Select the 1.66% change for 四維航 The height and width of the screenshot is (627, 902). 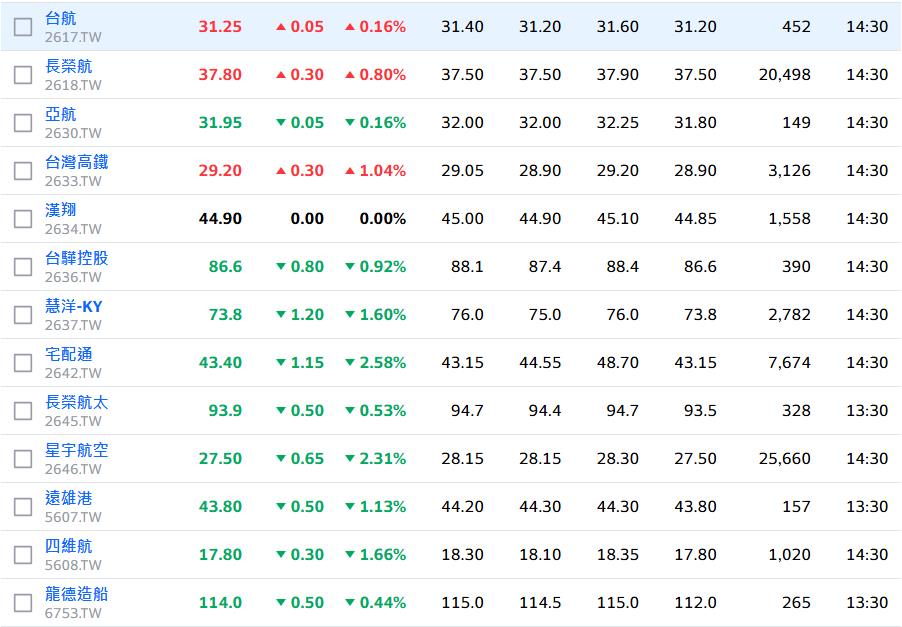376,555
